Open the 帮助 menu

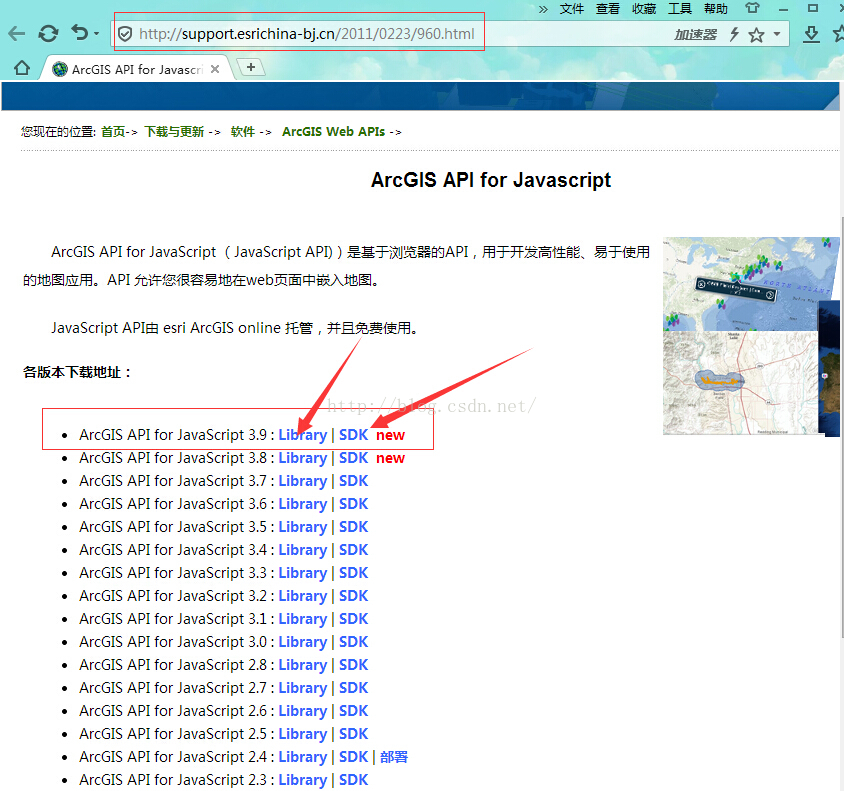(x=716, y=9)
